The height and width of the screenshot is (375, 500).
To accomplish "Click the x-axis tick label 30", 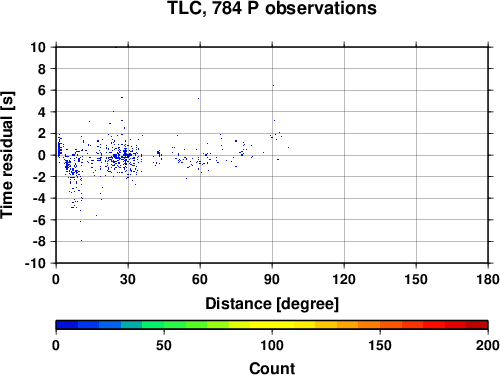I will coord(128,279).
